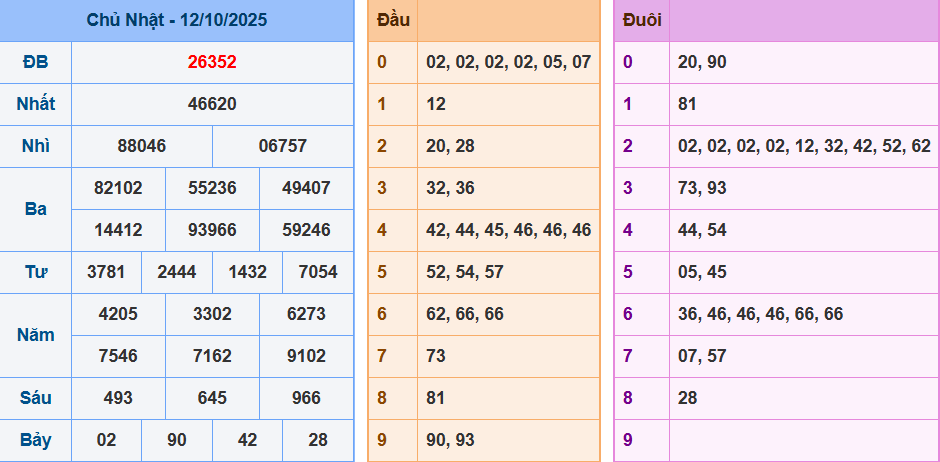940x462 pixels.
Task: Click the Bảy row label
Action: pyautogui.click(x=36, y=440)
